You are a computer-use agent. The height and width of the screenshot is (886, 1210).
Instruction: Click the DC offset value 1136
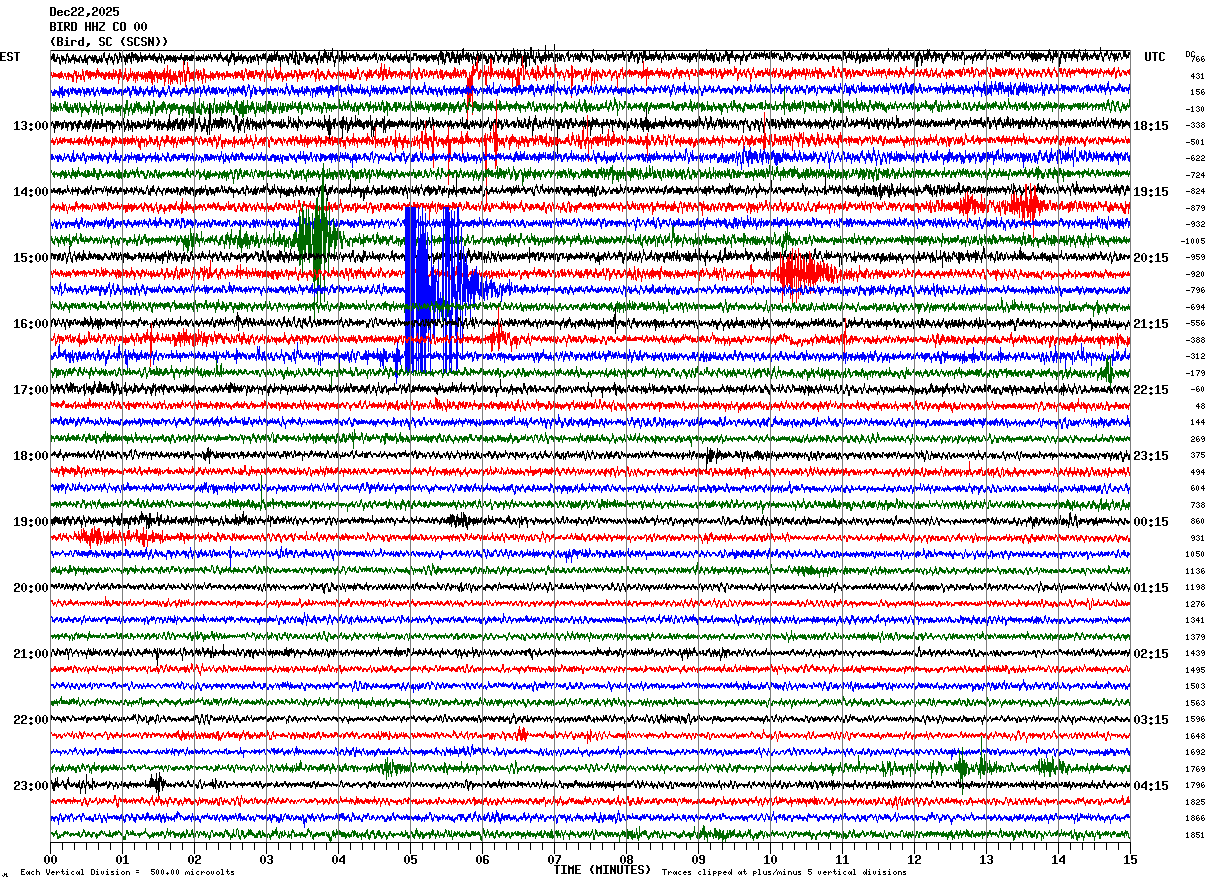[x=1195, y=571]
